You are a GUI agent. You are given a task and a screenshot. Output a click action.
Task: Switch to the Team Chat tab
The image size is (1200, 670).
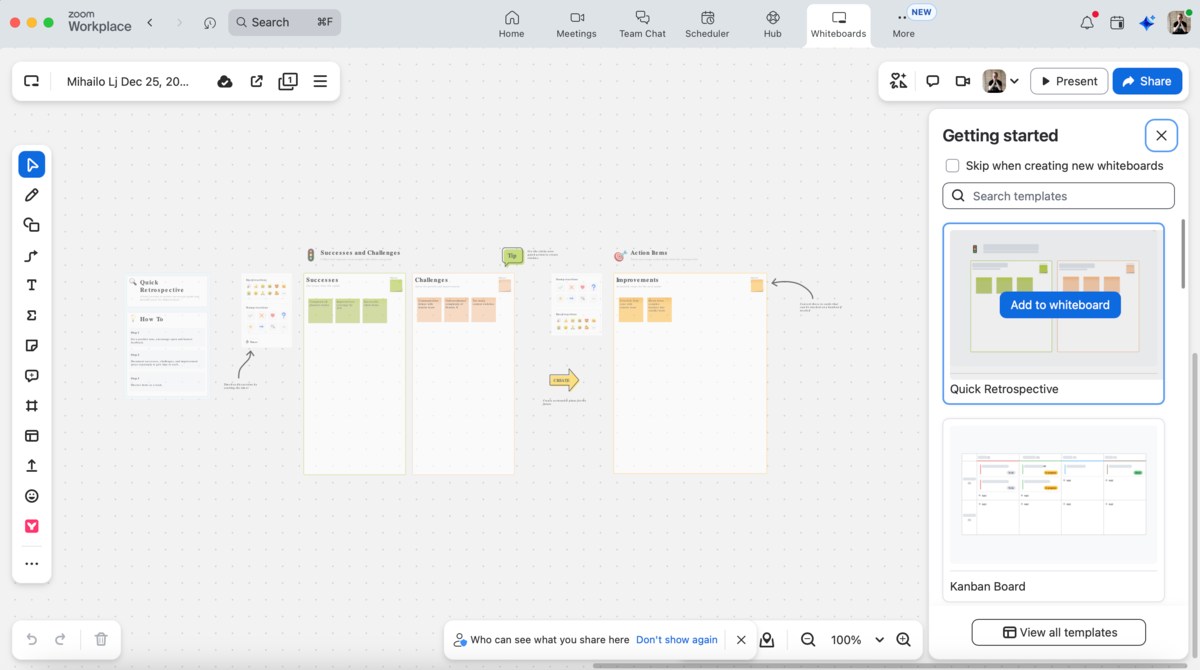pos(642,23)
